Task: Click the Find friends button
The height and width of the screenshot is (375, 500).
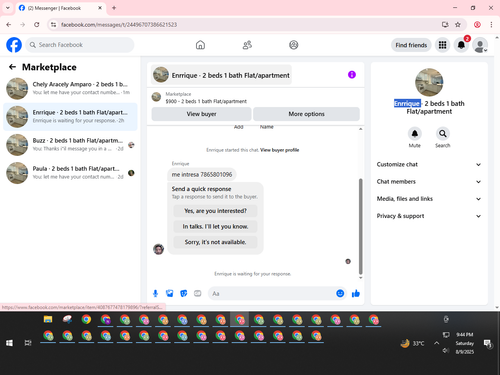Action: coord(411,45)
